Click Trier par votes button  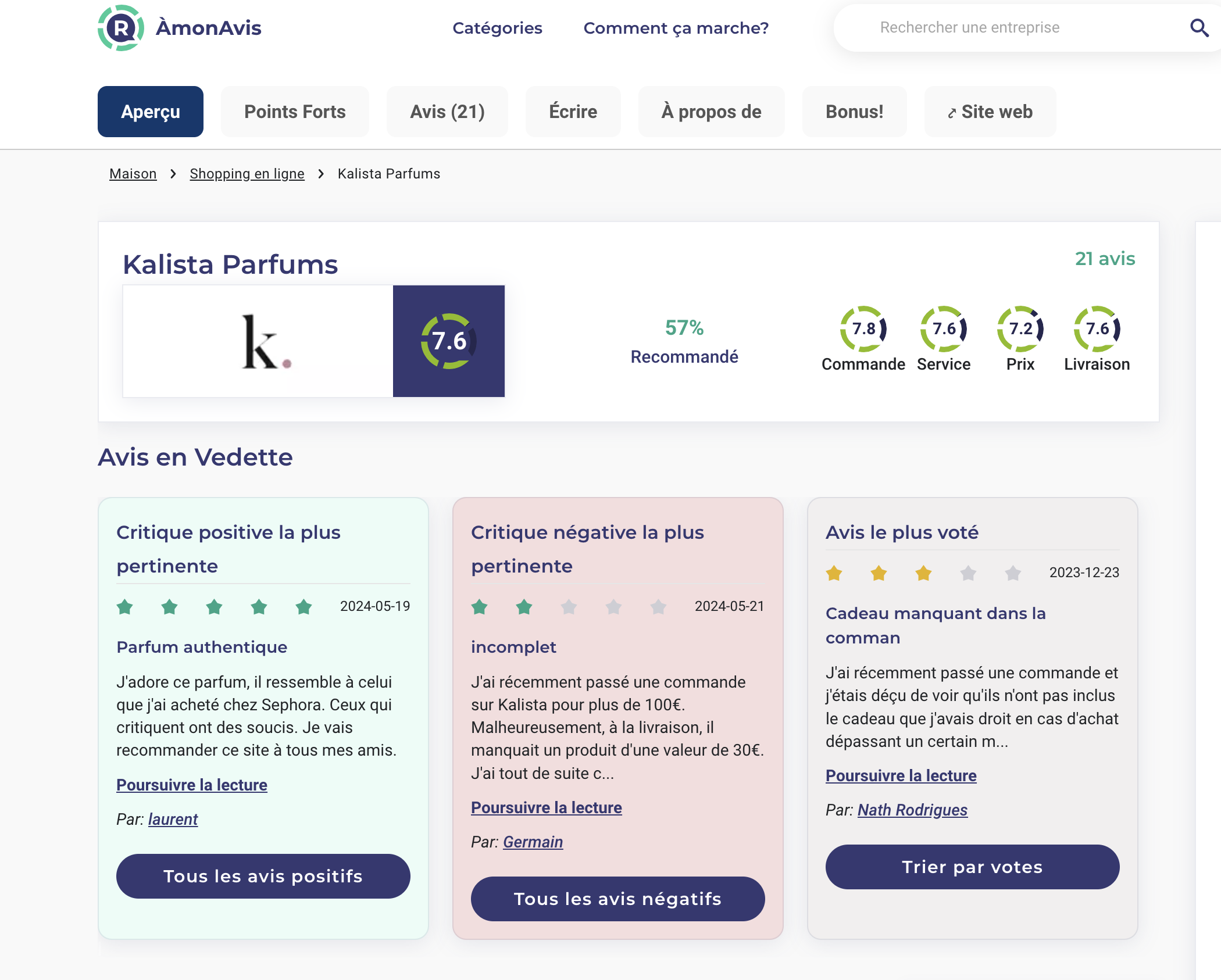coord(973,867)
